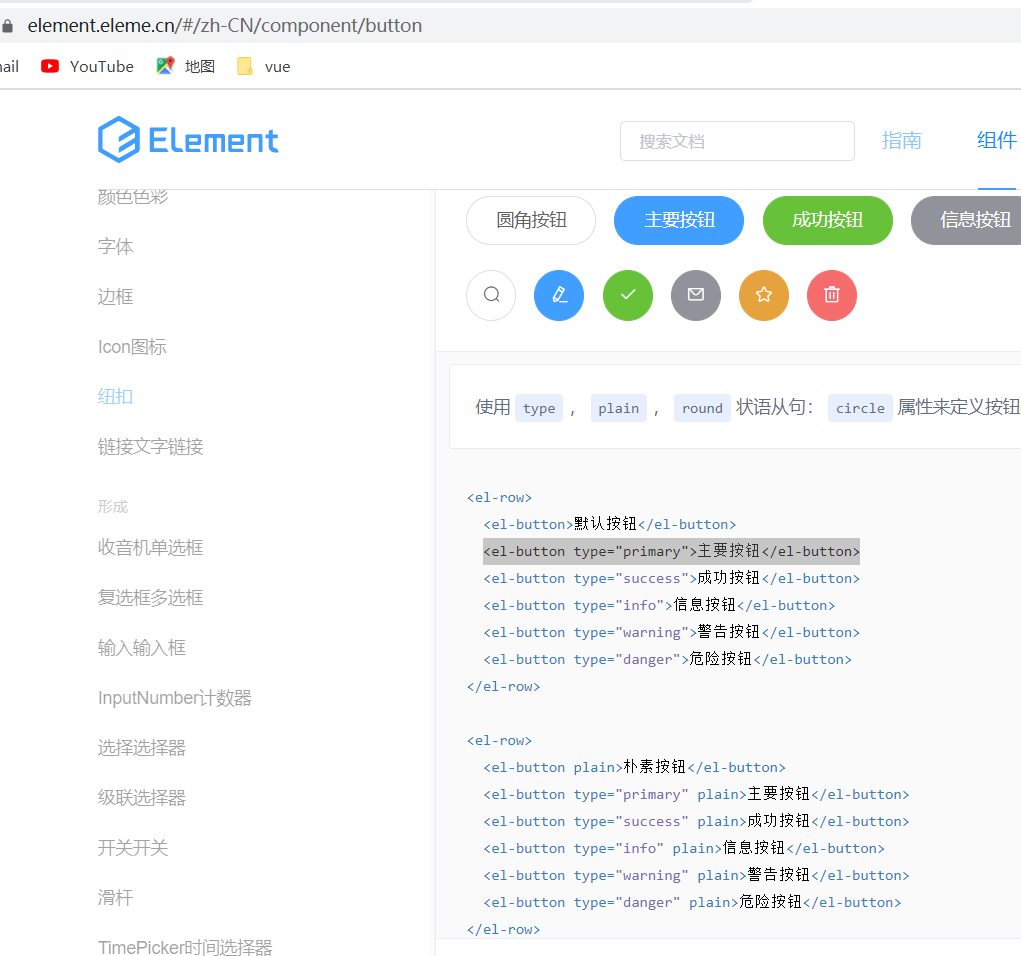Open the vue bookmark folder

click(x=264, y=66)
